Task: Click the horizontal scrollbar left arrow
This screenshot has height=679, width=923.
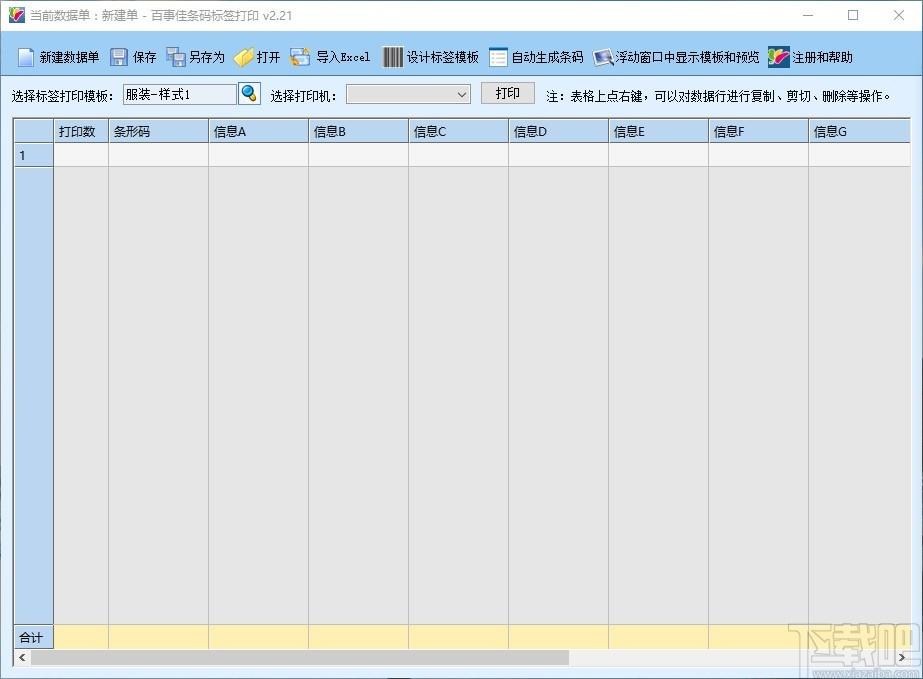Action: (x=22, y=657)
